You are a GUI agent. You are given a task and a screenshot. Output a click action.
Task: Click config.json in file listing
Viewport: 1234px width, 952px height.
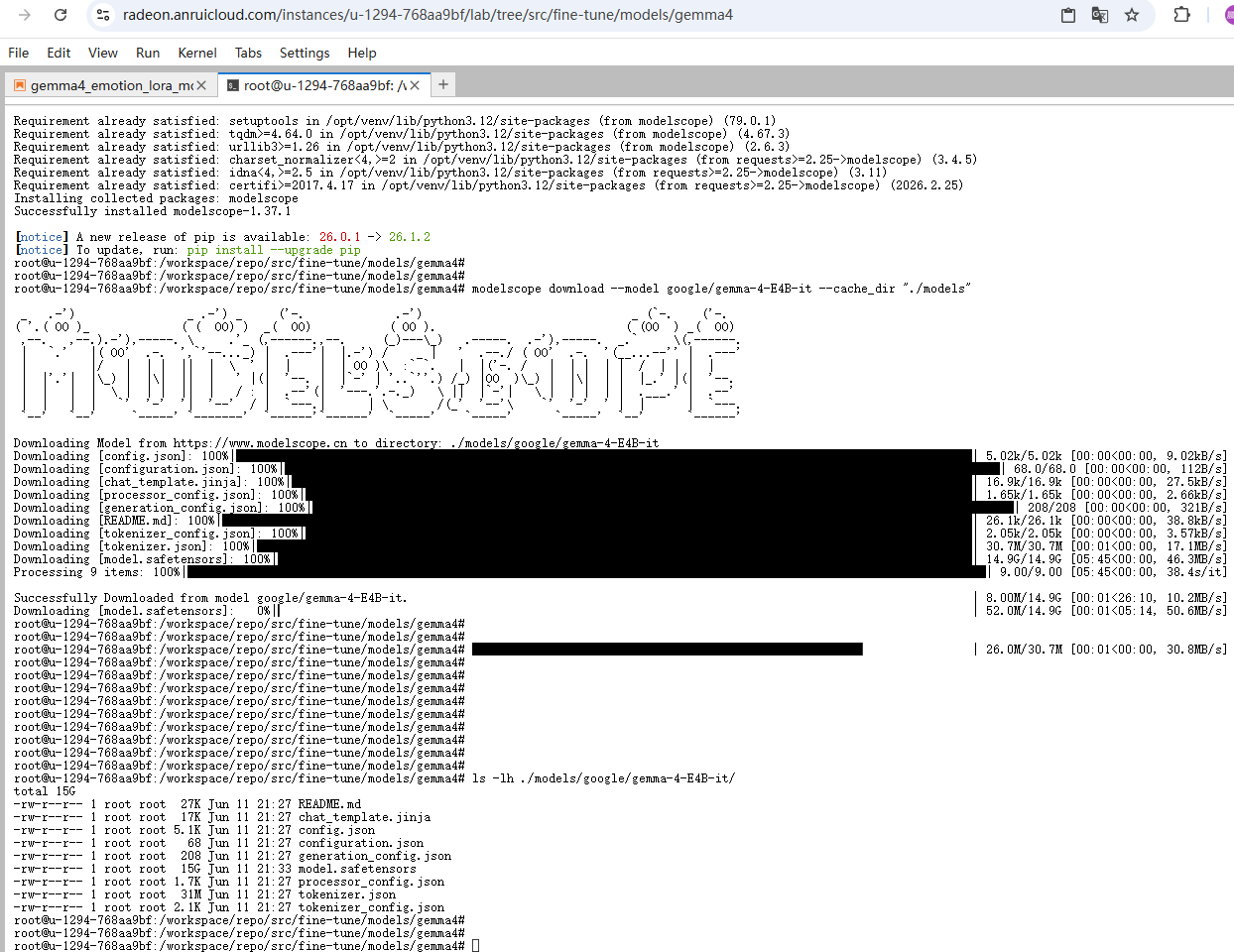pyautogui.click(x=336, y=830)
